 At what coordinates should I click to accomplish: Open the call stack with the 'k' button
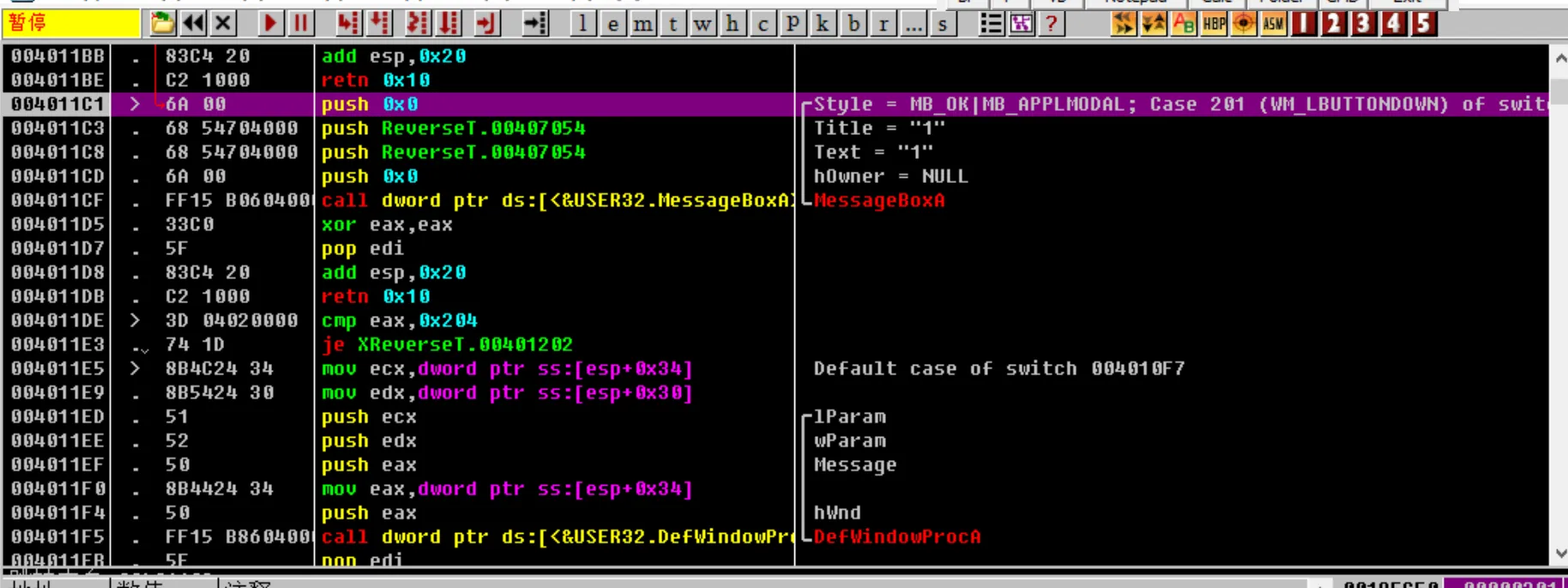pos(823,23)
